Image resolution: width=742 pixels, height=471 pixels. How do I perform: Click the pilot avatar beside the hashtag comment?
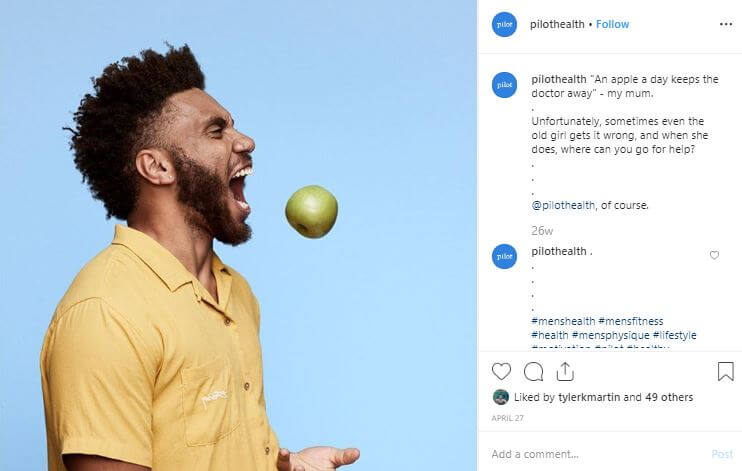504,256
